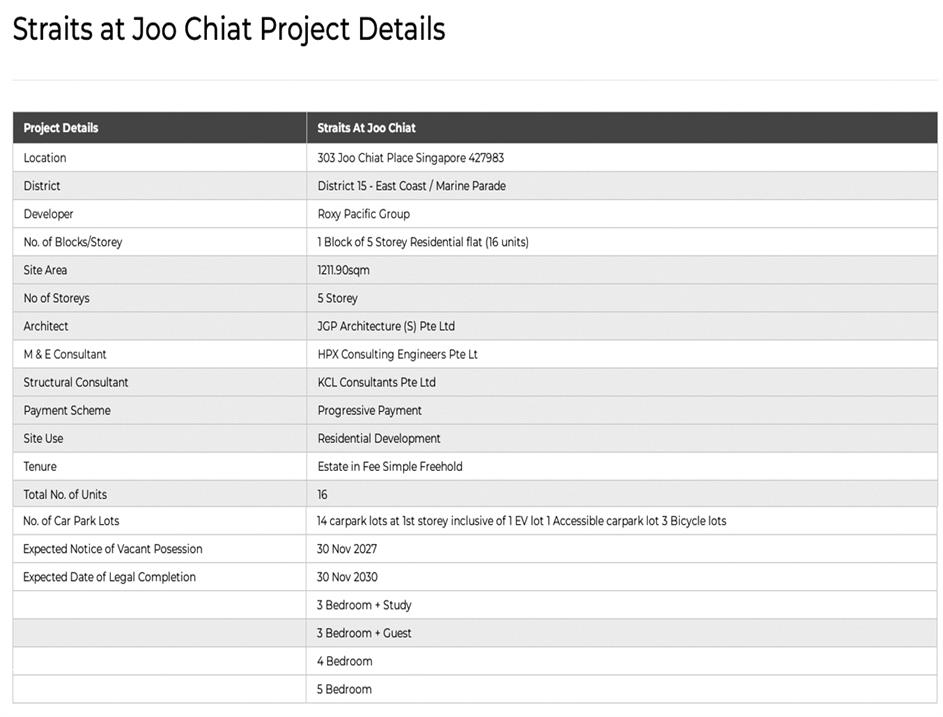The height and width of the screenshot is (717, 943).
Task: Click the "District 15 - East Coast / Marine Parade" cell
Action: [x=411, y=186]
